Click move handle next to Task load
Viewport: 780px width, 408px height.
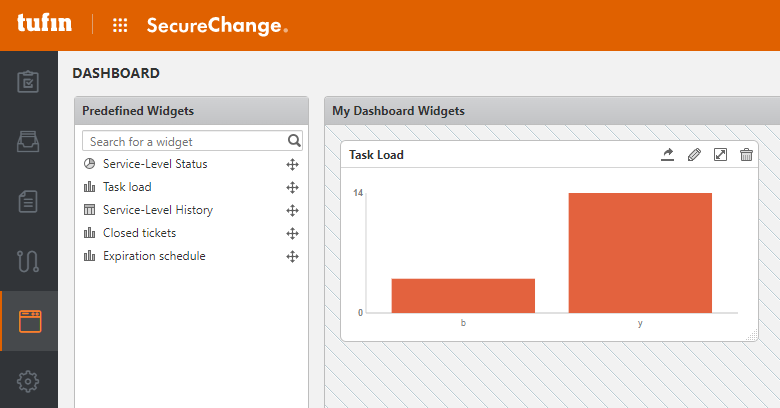[293, 187]
